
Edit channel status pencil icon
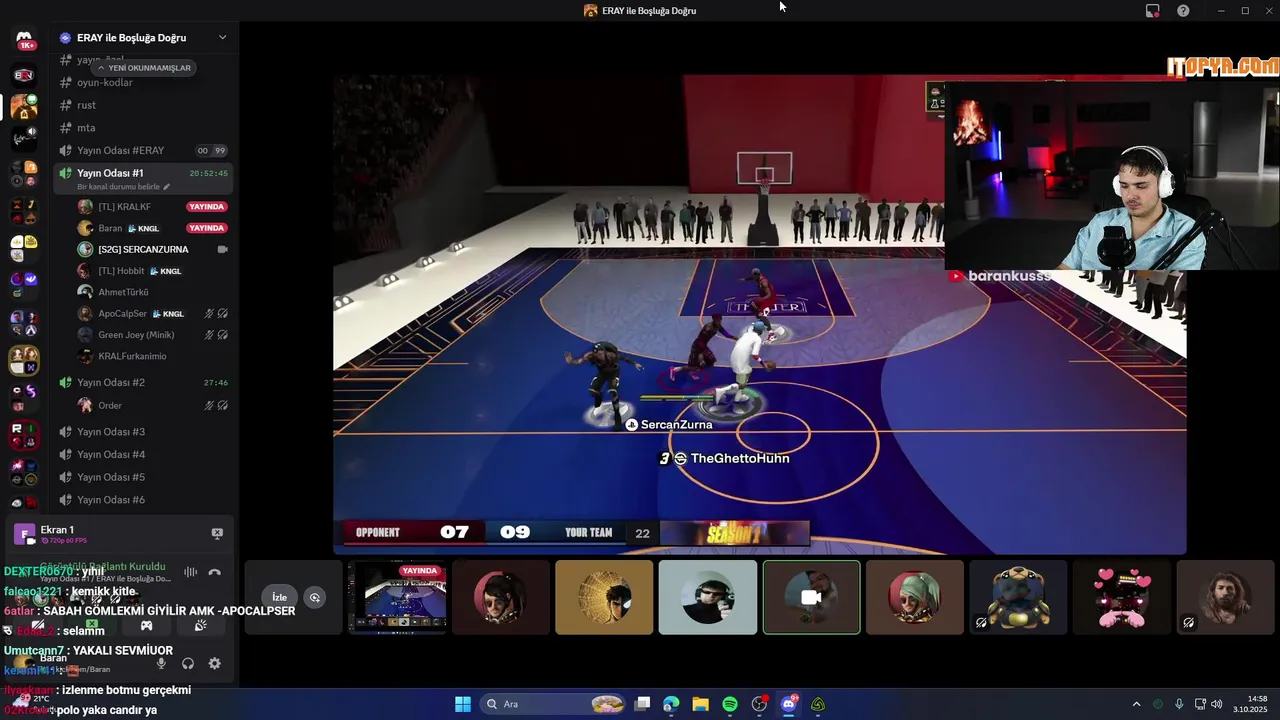[167, 187]
